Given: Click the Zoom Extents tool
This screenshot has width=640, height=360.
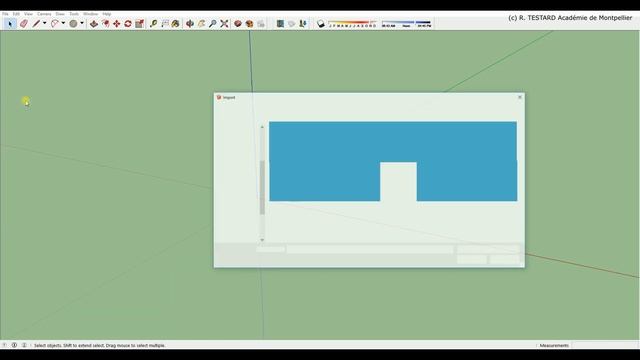Looking at the screenshot, I should click(224, 24).
